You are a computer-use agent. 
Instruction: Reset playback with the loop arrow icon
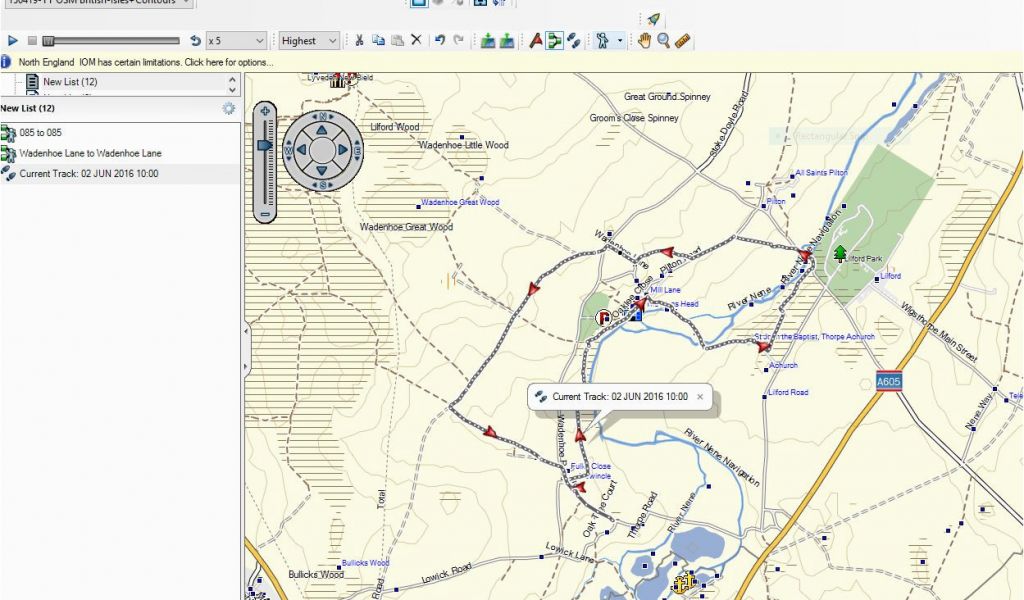pyautogui.click(x=195, y=40)
